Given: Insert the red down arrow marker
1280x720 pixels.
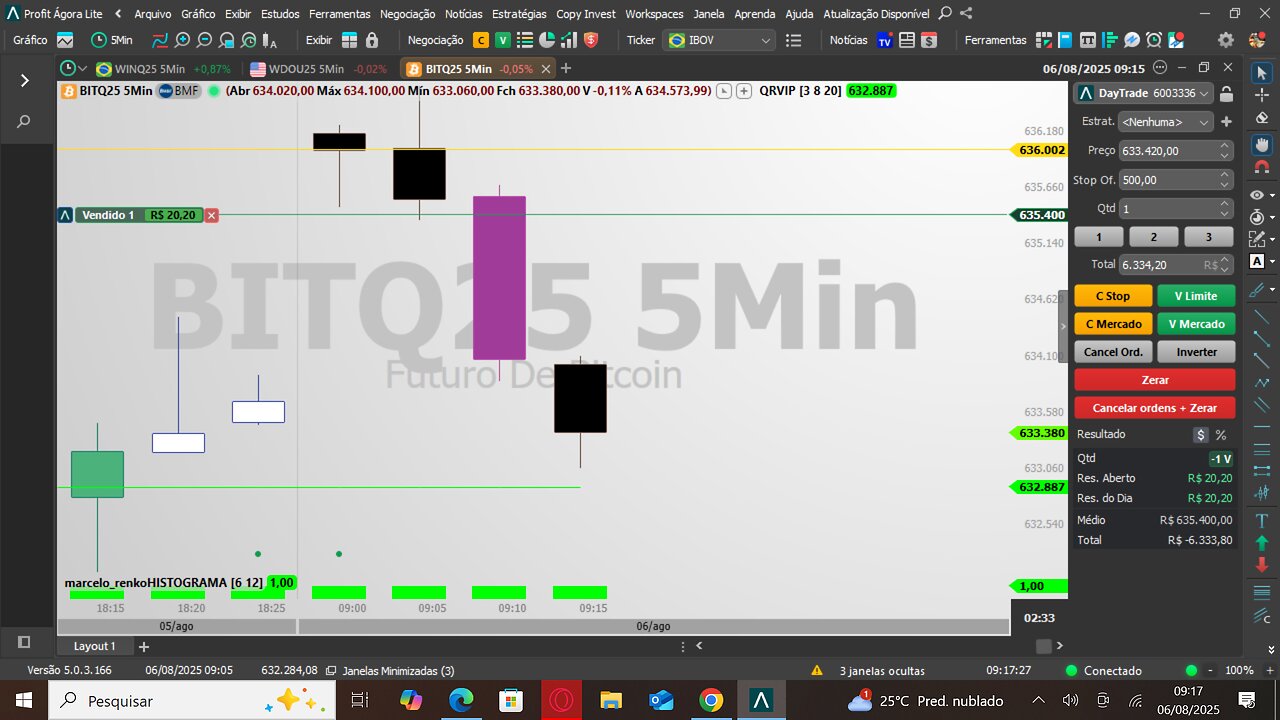Looking at the screenshot, I should 1261,565.
